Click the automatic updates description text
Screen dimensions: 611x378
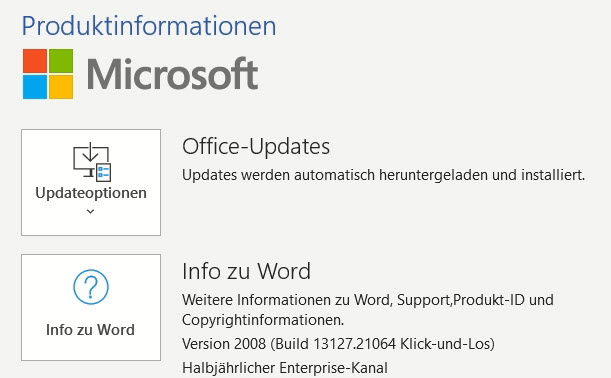coord(383,175)
